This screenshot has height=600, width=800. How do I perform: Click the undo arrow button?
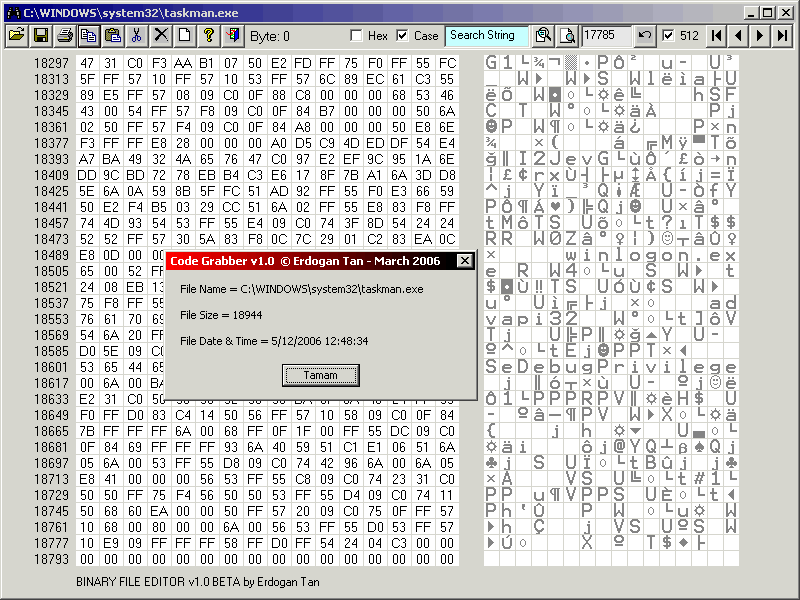point(646,35)
